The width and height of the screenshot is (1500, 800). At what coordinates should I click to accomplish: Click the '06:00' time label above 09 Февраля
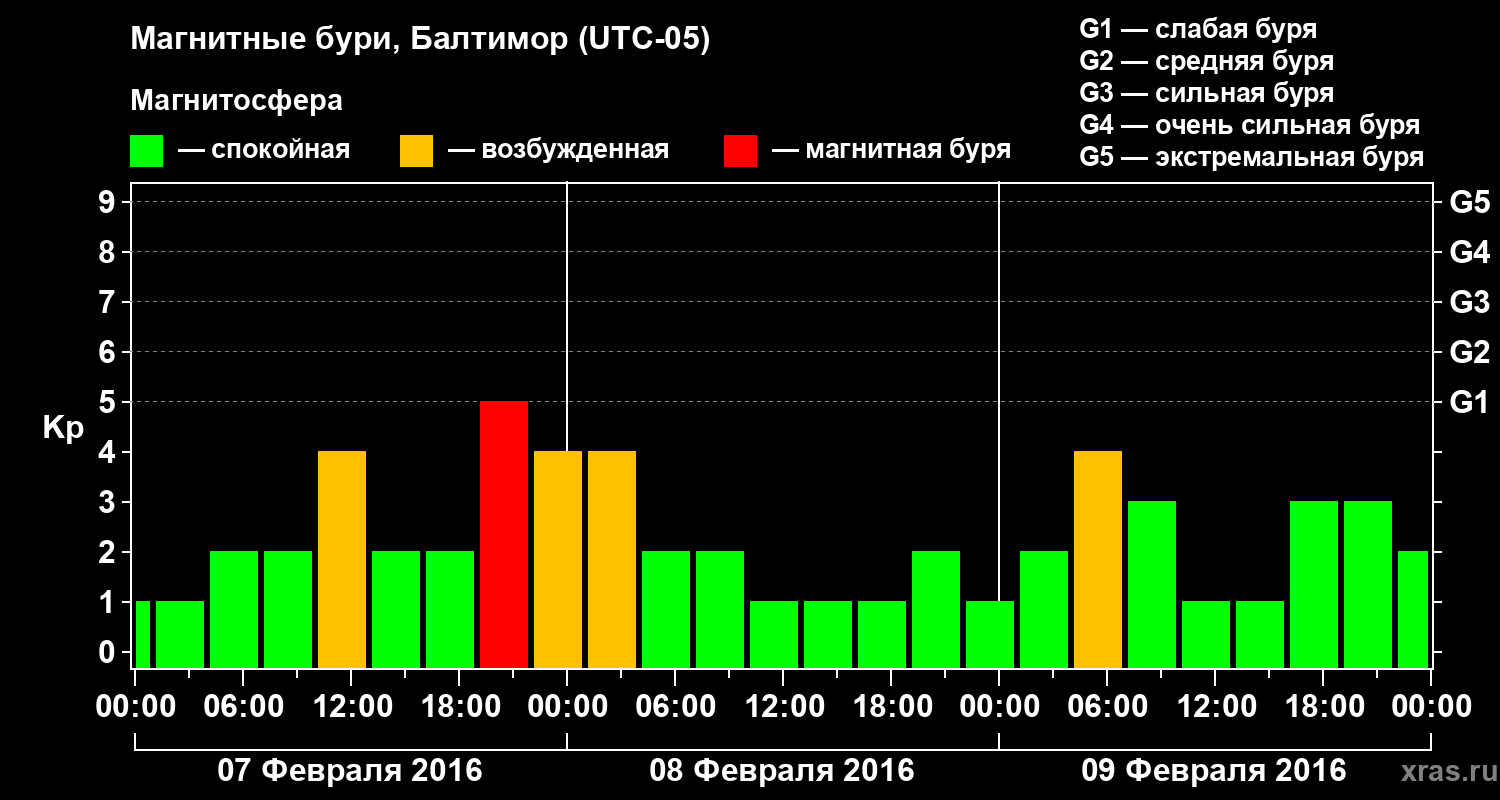1106,707
